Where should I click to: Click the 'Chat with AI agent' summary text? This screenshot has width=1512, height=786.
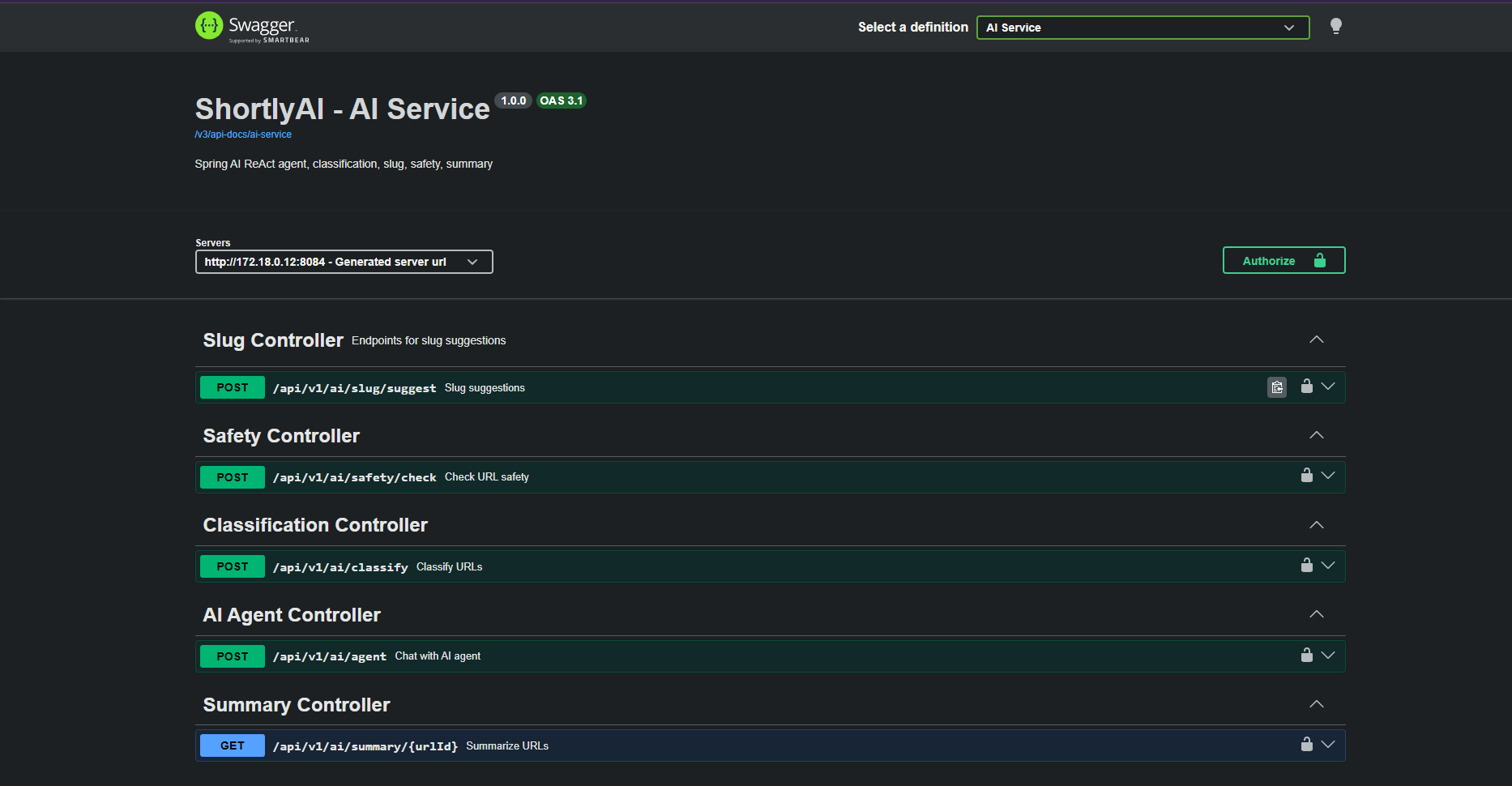pyautogui.click(x=438, y=656)
